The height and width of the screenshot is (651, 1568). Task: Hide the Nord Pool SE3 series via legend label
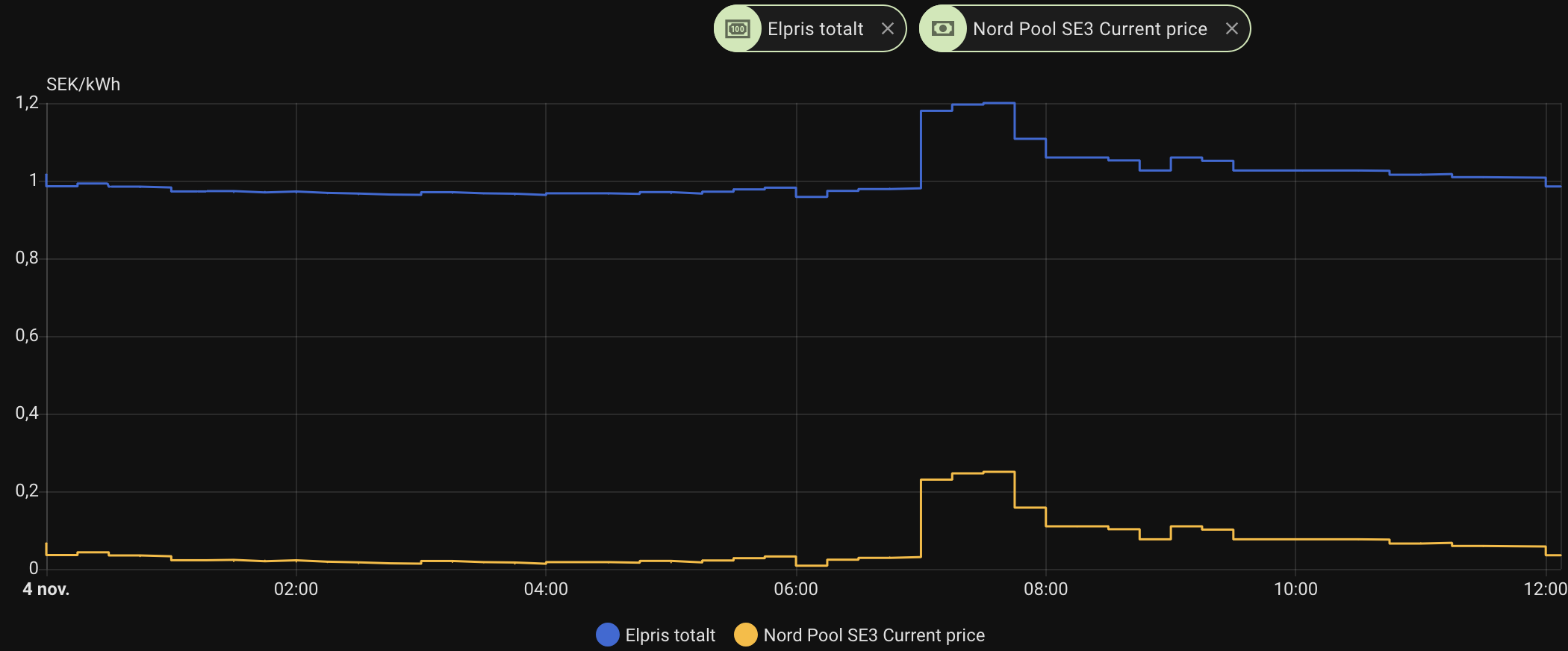coord(874,635)
